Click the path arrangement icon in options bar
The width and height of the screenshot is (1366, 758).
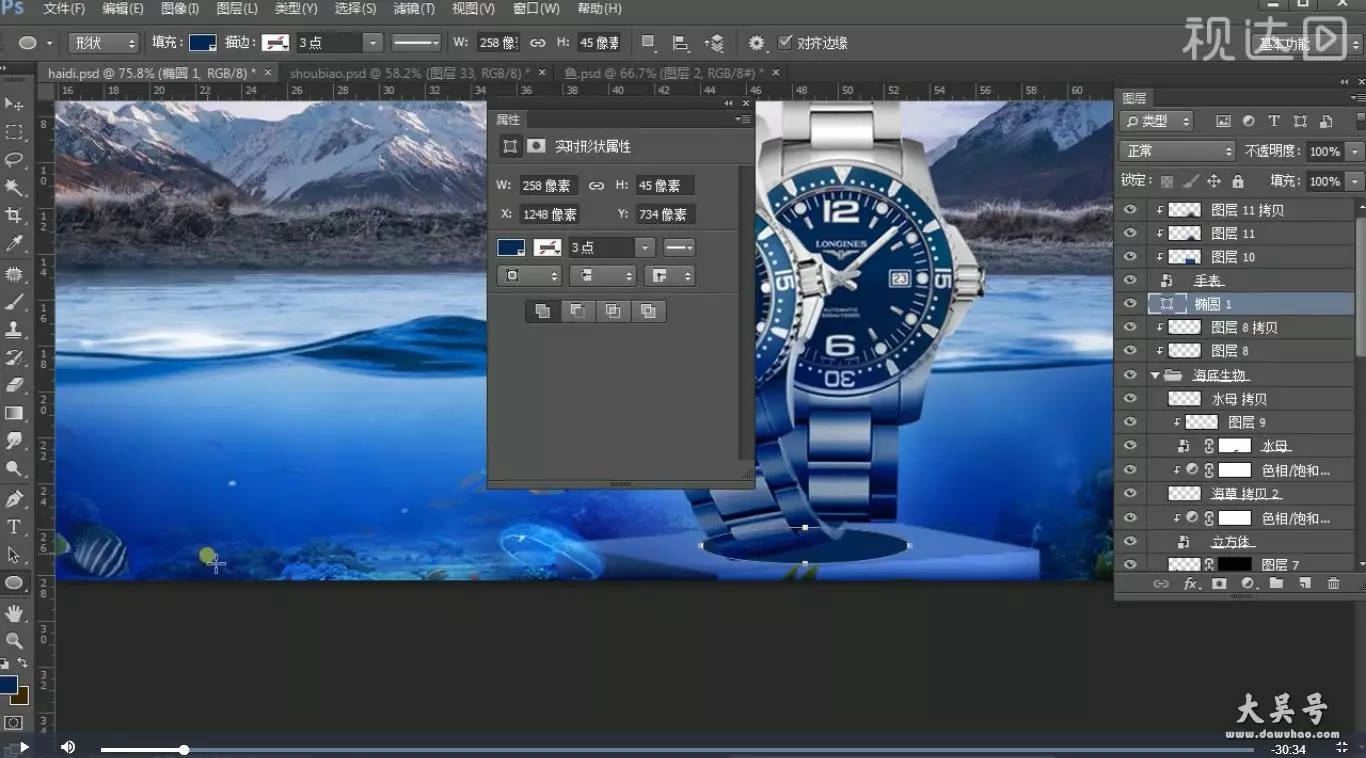[x=714, y=43]
